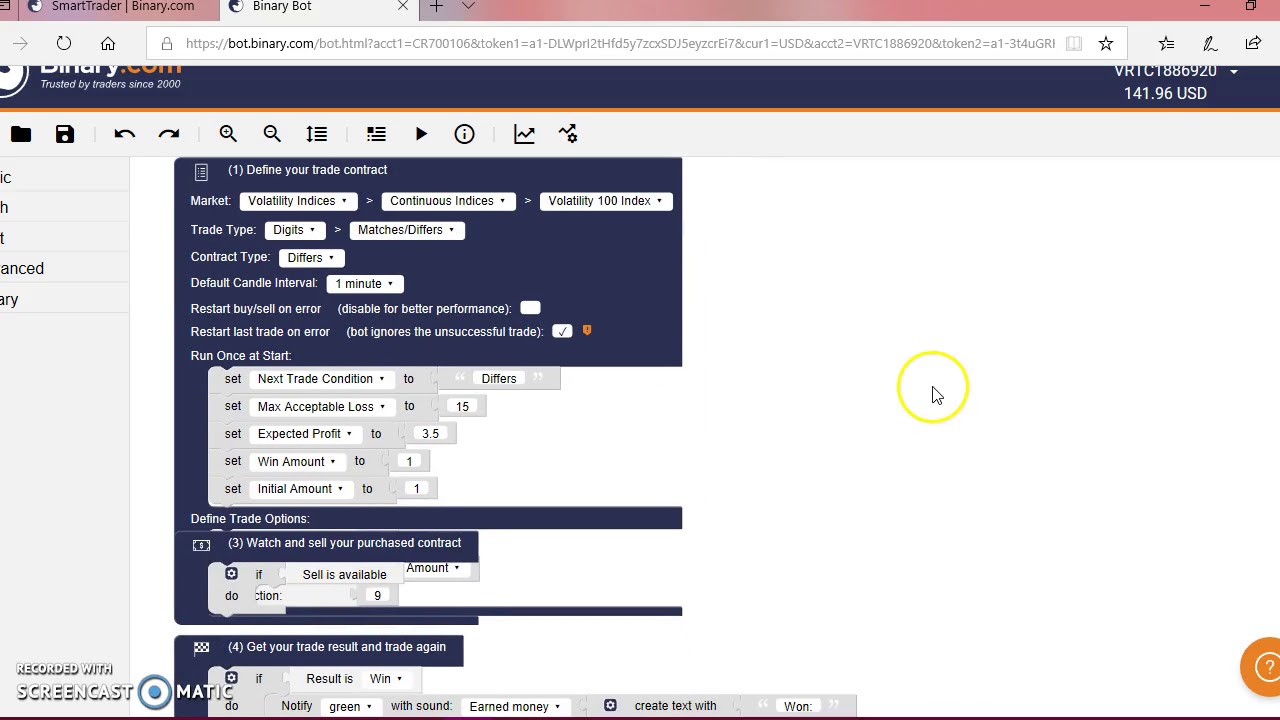
Task: Open the Volatility 100 Index symbol dropdown
Action: (x=606, y=201)
